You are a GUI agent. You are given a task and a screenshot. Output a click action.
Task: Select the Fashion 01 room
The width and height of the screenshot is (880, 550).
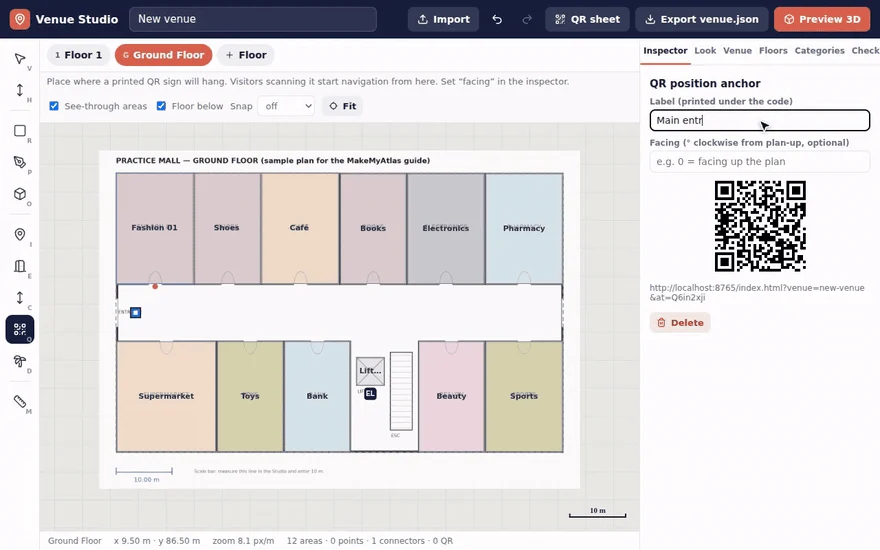(155, 228)
